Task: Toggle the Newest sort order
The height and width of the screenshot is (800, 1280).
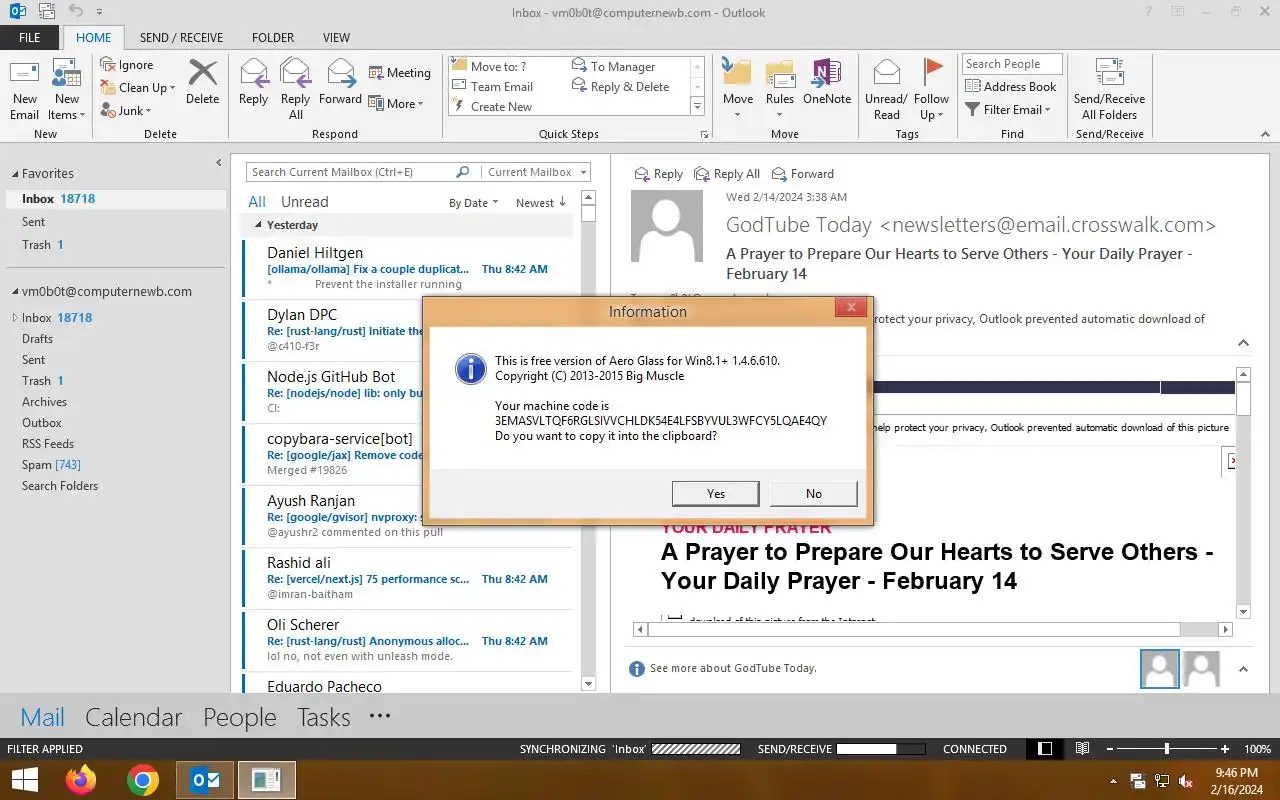Action: (540, 203)
